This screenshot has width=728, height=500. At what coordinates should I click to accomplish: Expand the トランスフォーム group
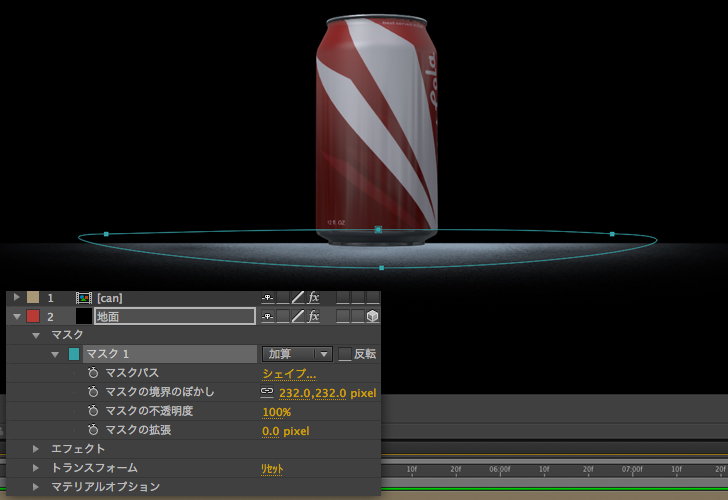tap(37, 468)
